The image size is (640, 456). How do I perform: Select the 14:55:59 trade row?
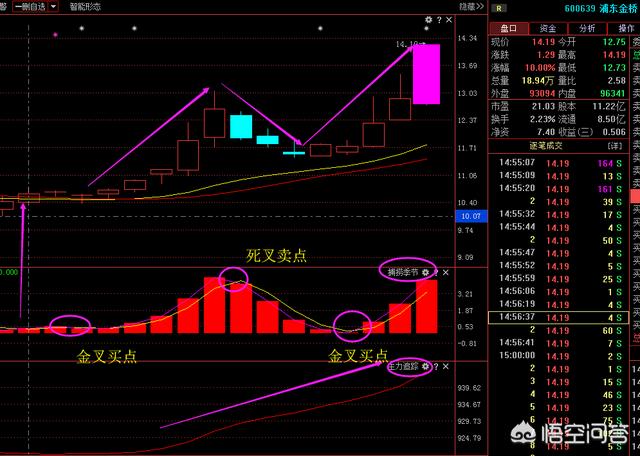click(x=558, y=279)
